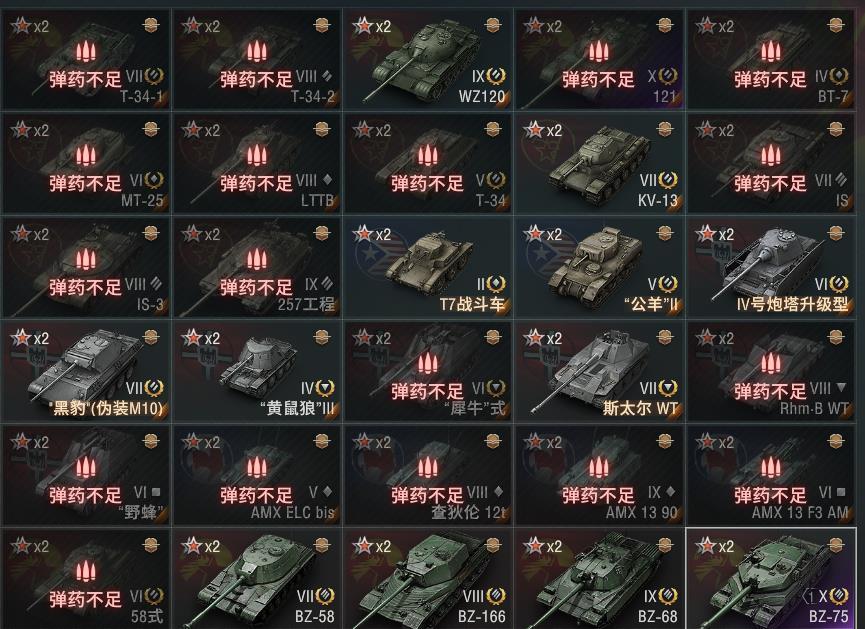The height and width of the screenshot is (629, 865).
Task: Click the low ammo shells icon on T-34-1
Action: point(86,51)
